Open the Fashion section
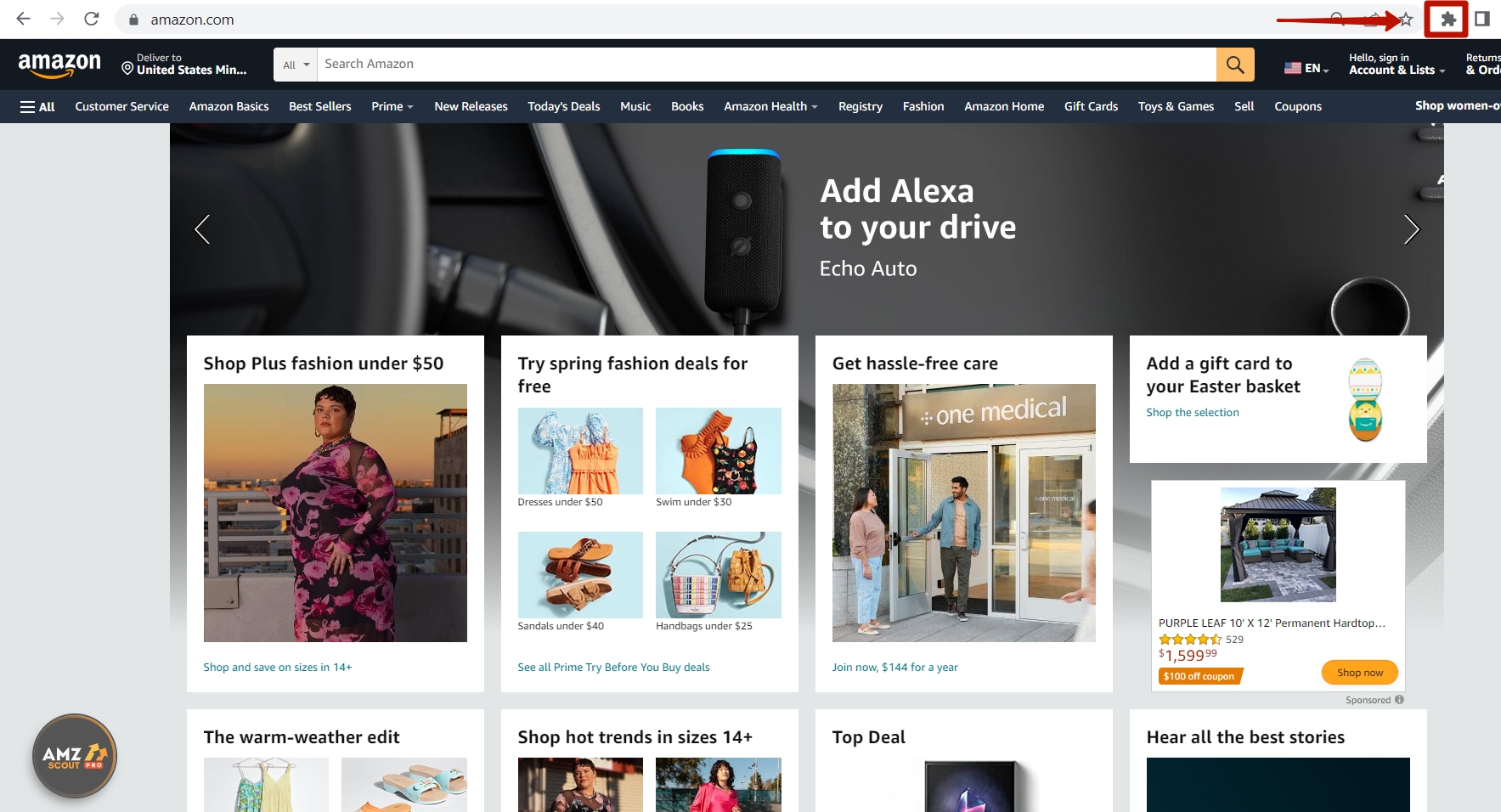 (923, 106)
